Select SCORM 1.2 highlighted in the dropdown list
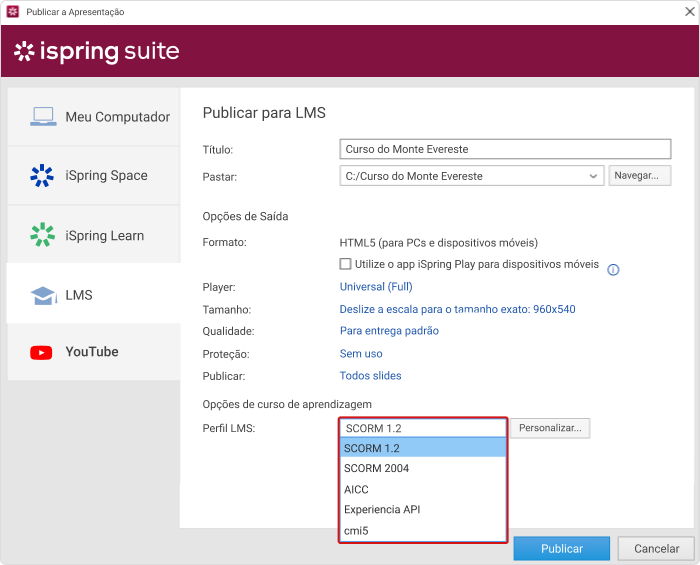Image resolution: width=700 pixels, height=565 pixels. click(x=423, y=448)
